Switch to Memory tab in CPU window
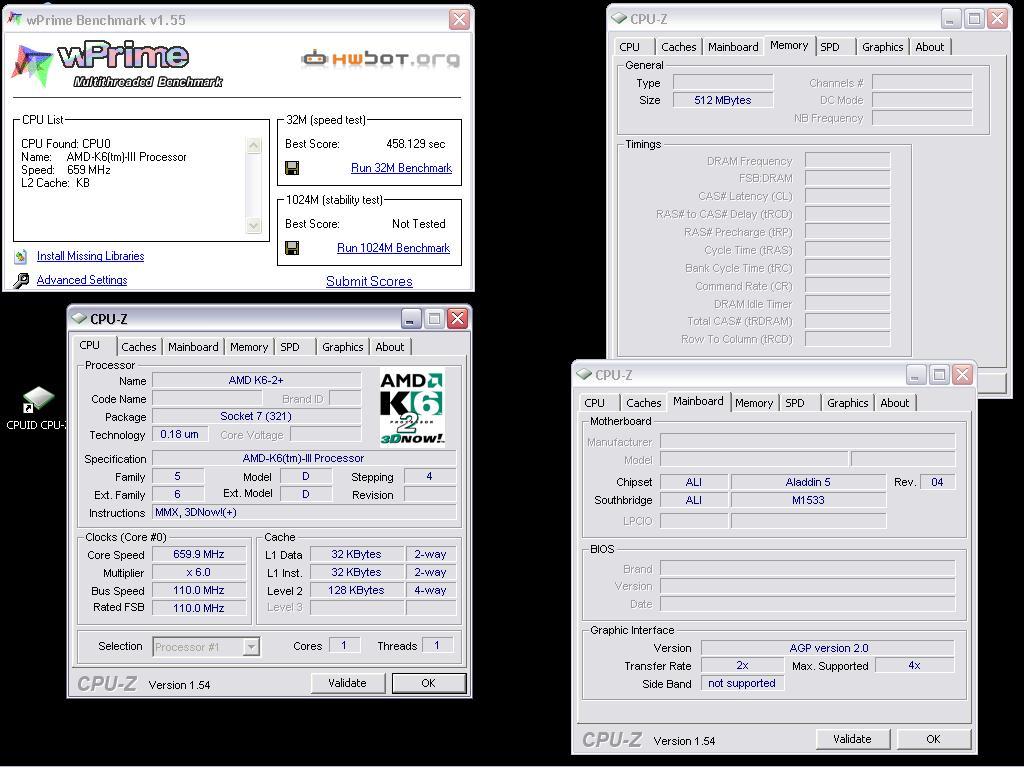The image size is (1024, 768). 249,347
